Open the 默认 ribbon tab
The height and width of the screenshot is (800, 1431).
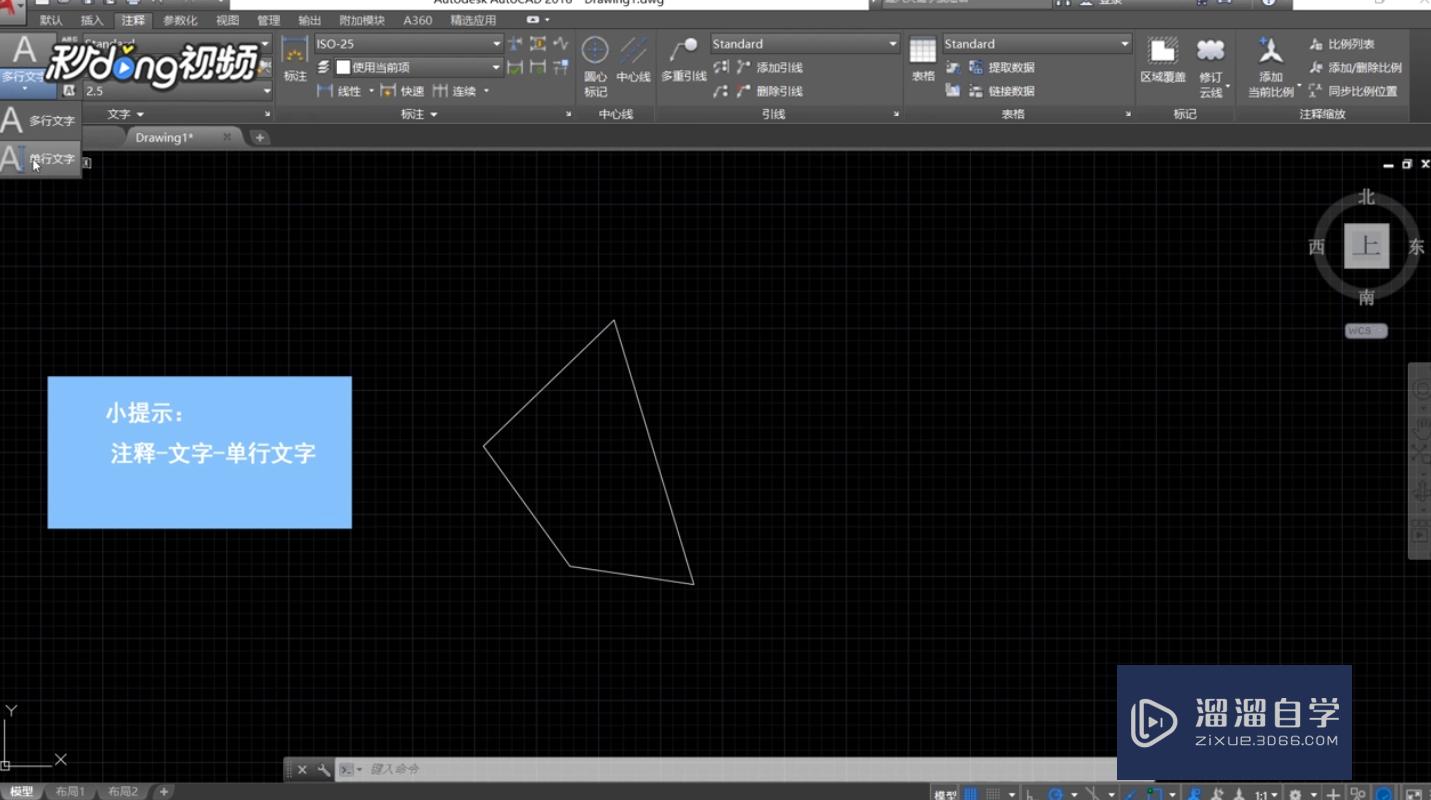click(51, 20)
